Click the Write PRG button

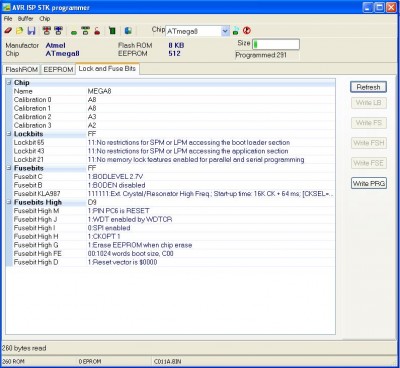(369, 183)
